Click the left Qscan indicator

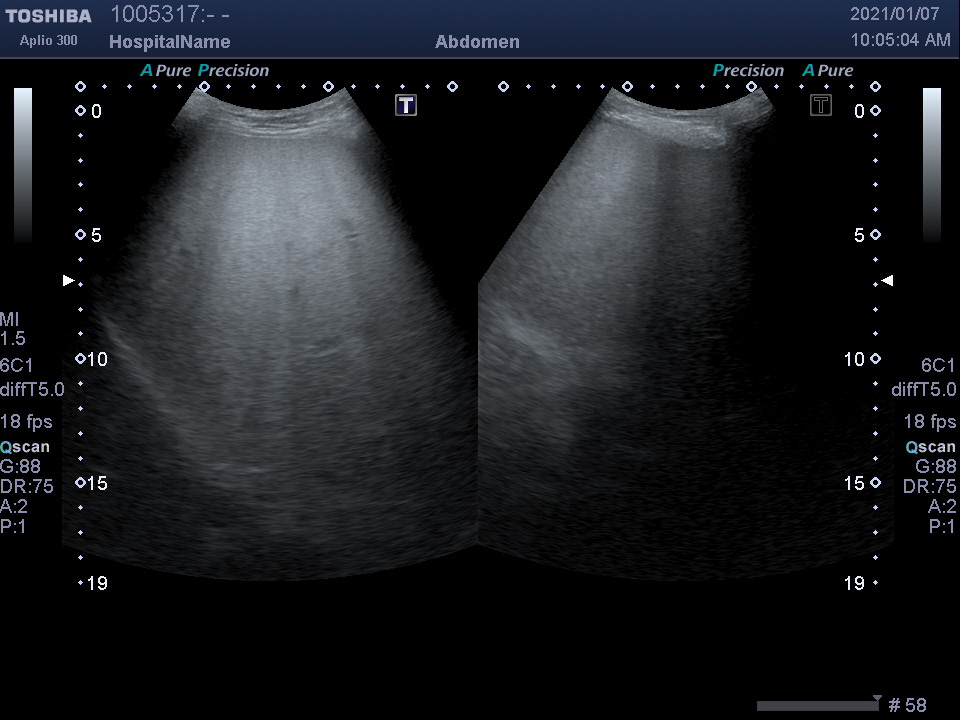[x=25, y=447]
